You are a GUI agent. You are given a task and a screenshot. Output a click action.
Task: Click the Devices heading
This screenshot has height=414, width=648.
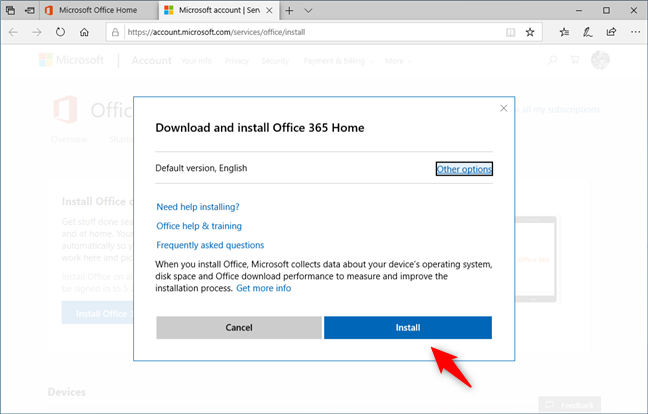click(x=67, y=392)
